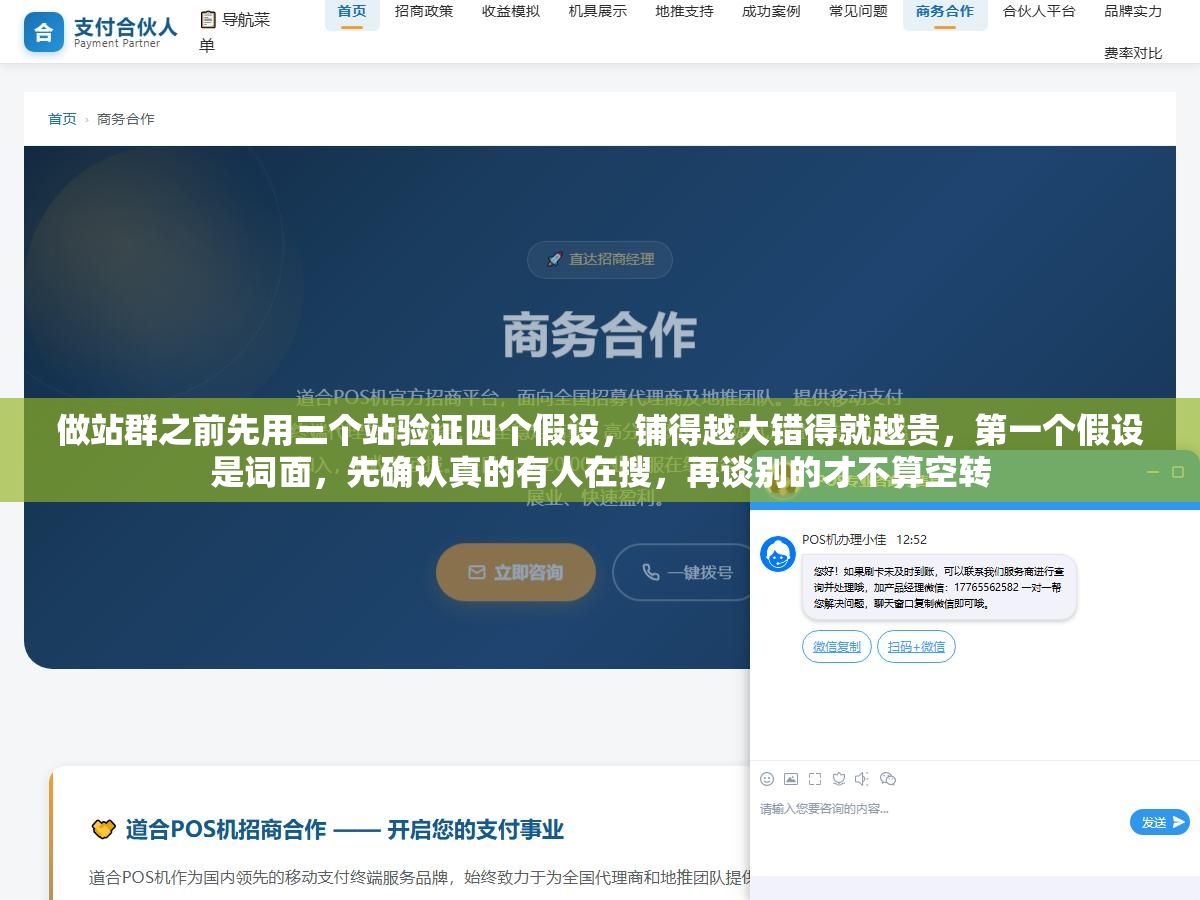The image size is (1200, 900).
Task: Open 合伙人平台 menu item
Action: pyautogui.click(x=1039, y=12)
